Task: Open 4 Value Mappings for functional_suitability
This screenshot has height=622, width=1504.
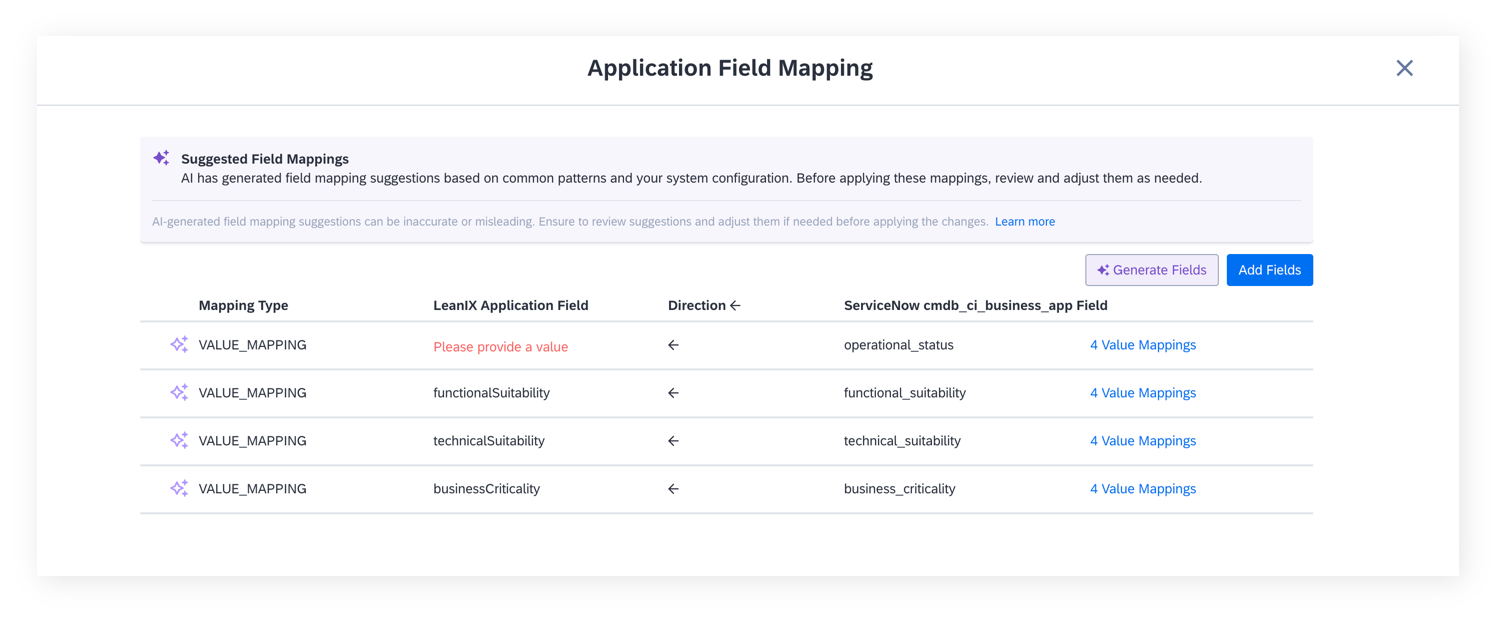Action: click(1142, 393)
